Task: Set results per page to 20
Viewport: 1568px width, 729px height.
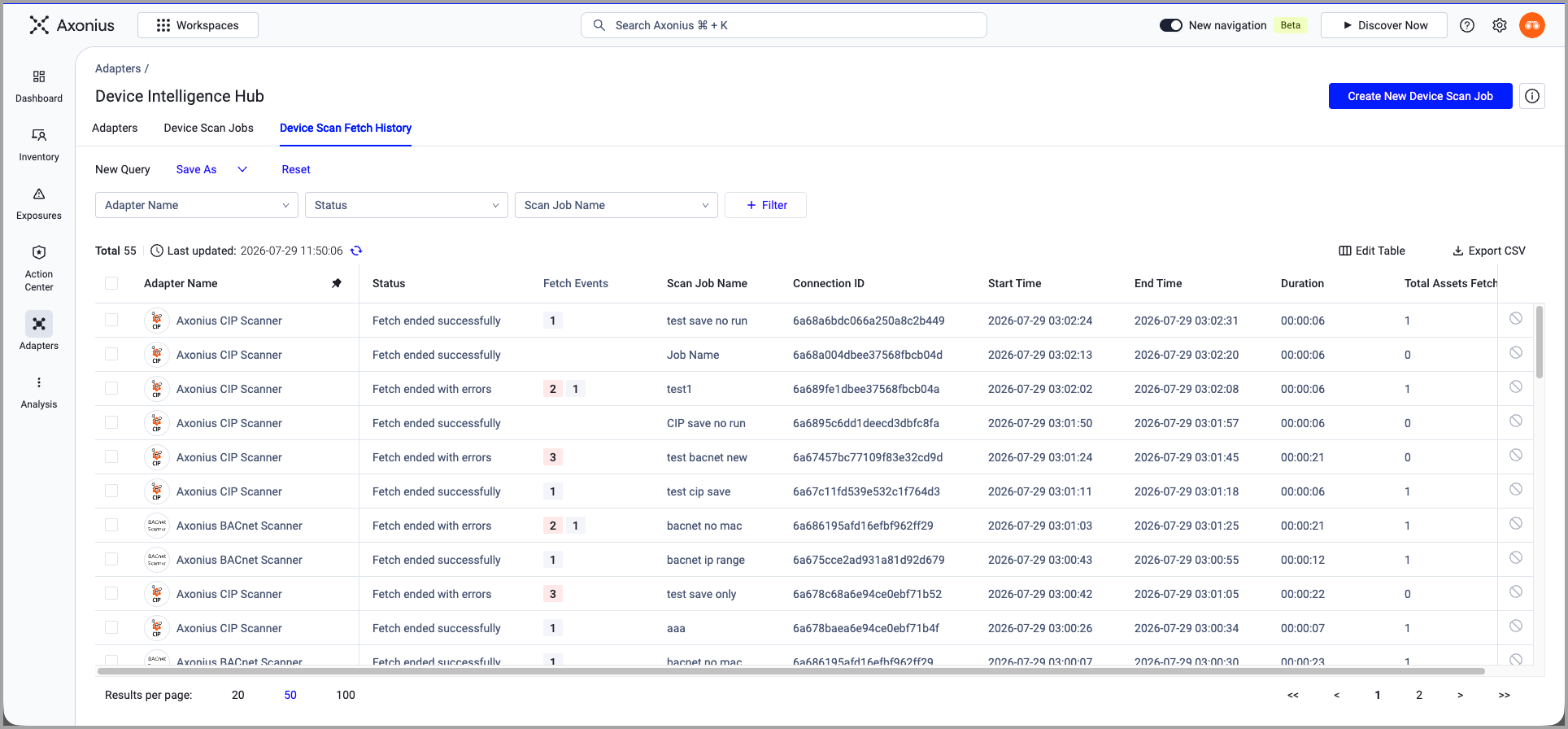Action: tap(238, 695)
